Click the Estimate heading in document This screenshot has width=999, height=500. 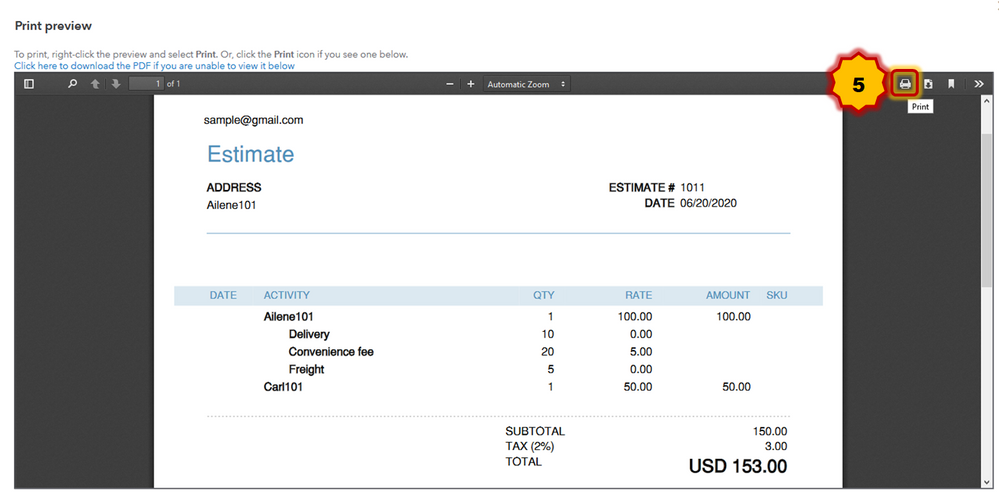click(250, 154)
